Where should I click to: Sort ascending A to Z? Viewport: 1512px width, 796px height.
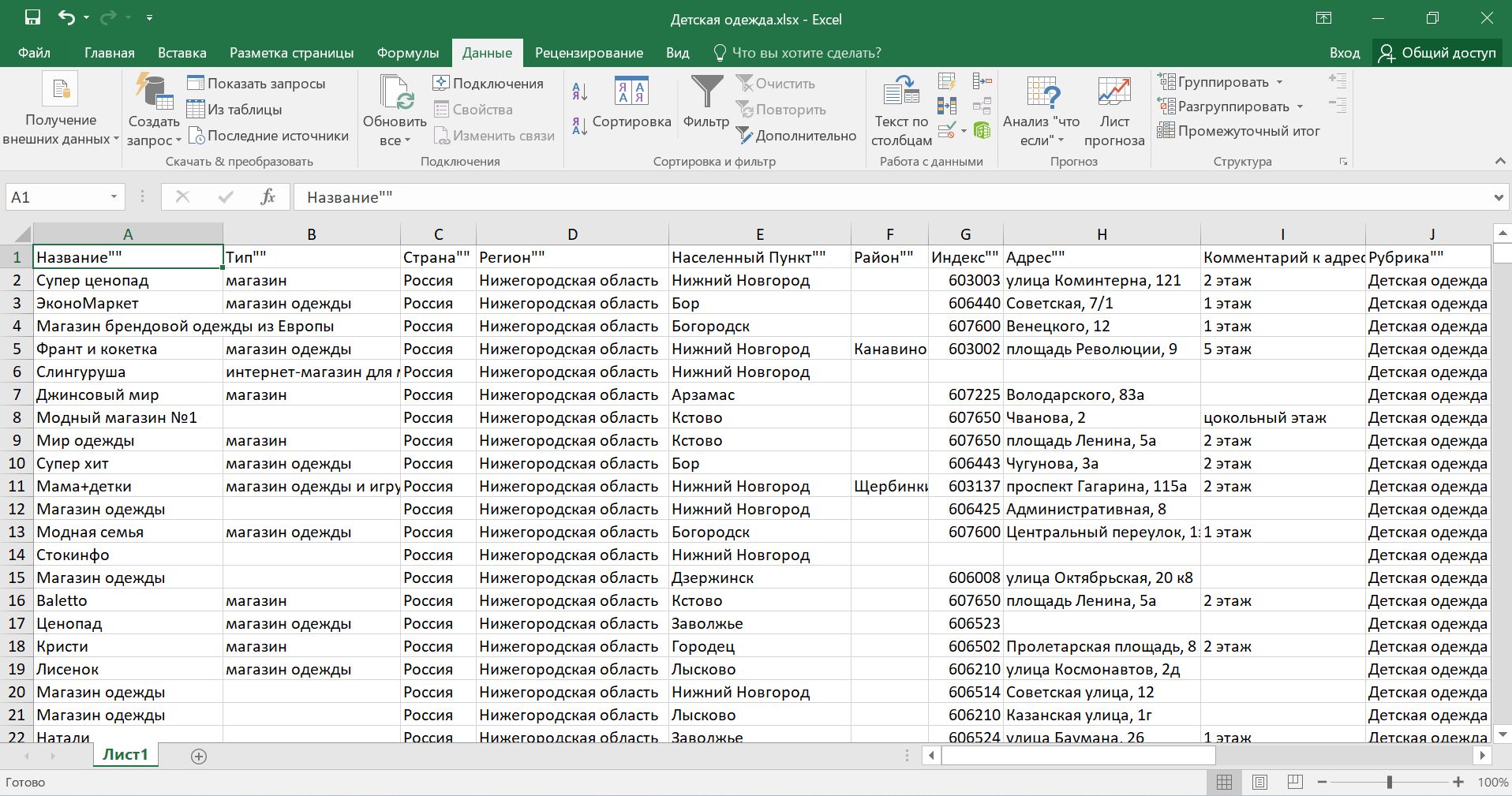(580, 92)
